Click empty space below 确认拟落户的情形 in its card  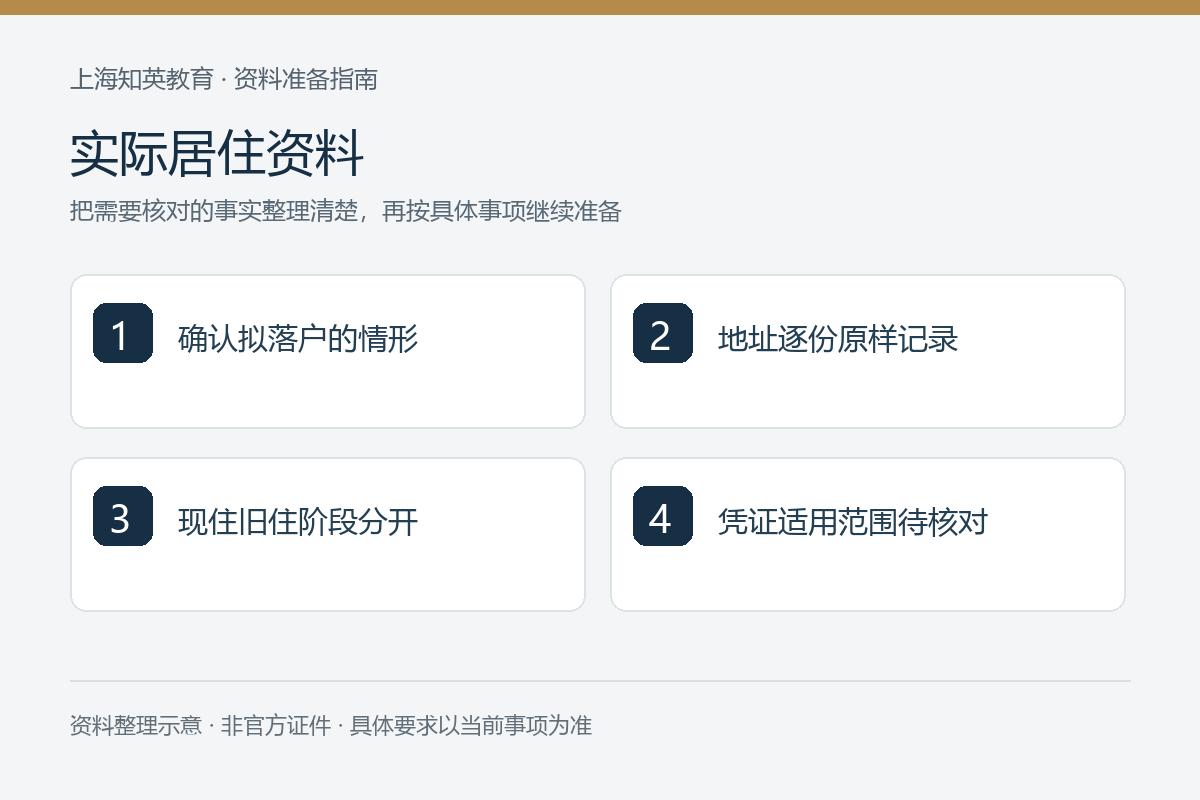pos(328,395)
